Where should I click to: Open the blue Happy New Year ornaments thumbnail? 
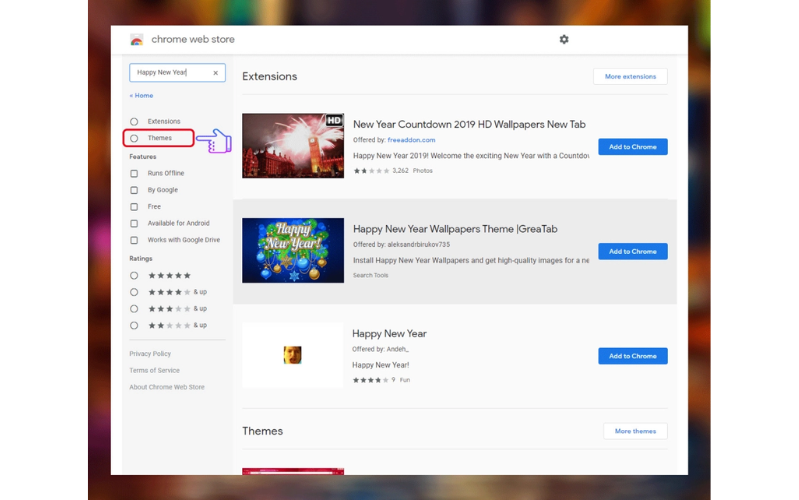coord(293,250)
